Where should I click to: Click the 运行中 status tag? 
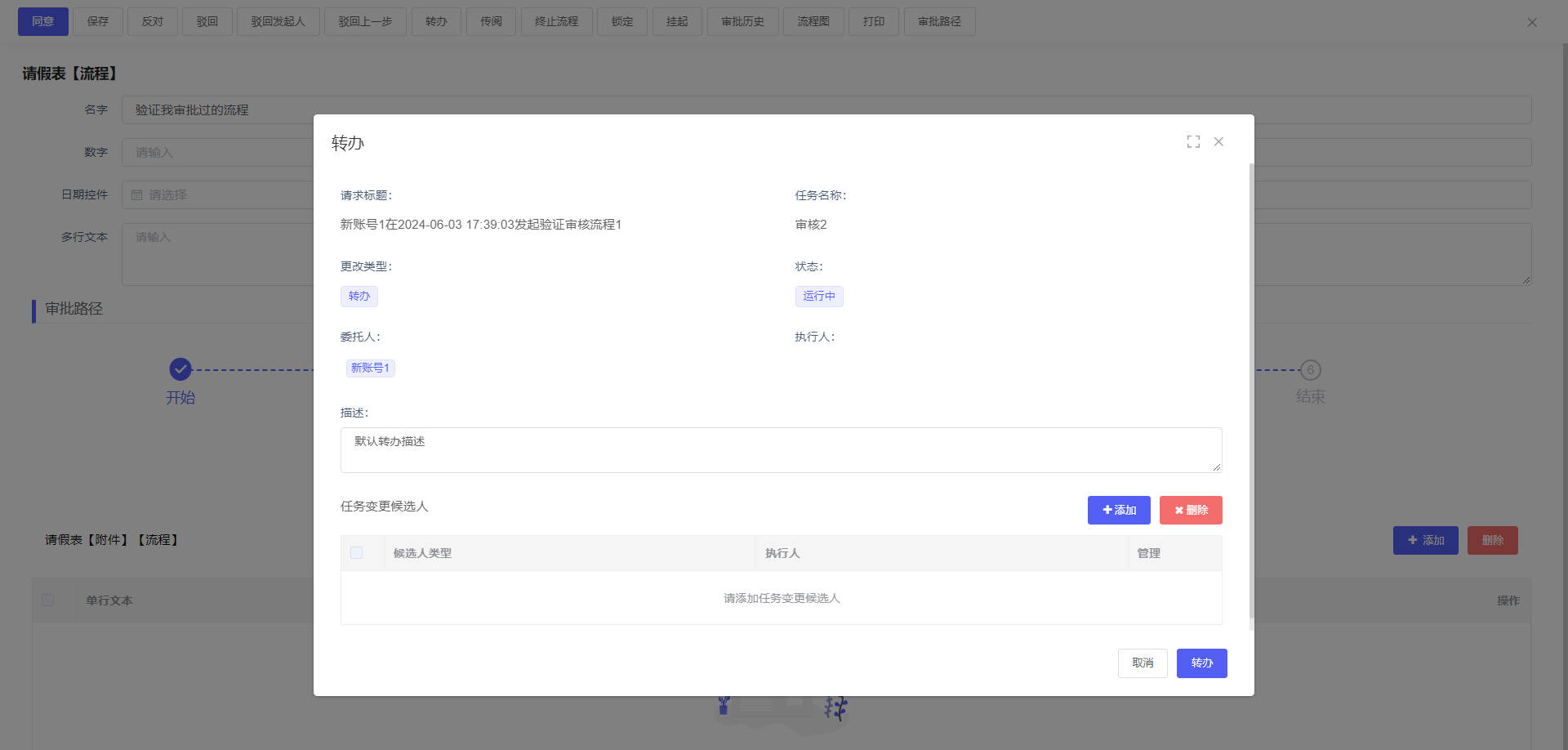click(818, 296)
